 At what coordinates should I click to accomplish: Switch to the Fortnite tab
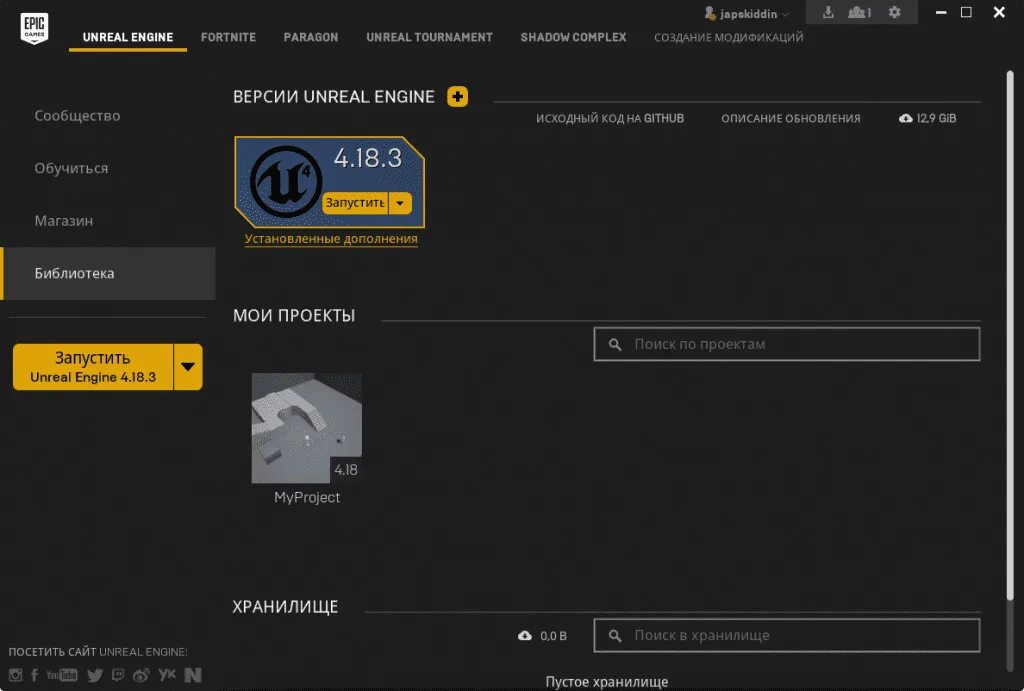click(x=229, y=37)
